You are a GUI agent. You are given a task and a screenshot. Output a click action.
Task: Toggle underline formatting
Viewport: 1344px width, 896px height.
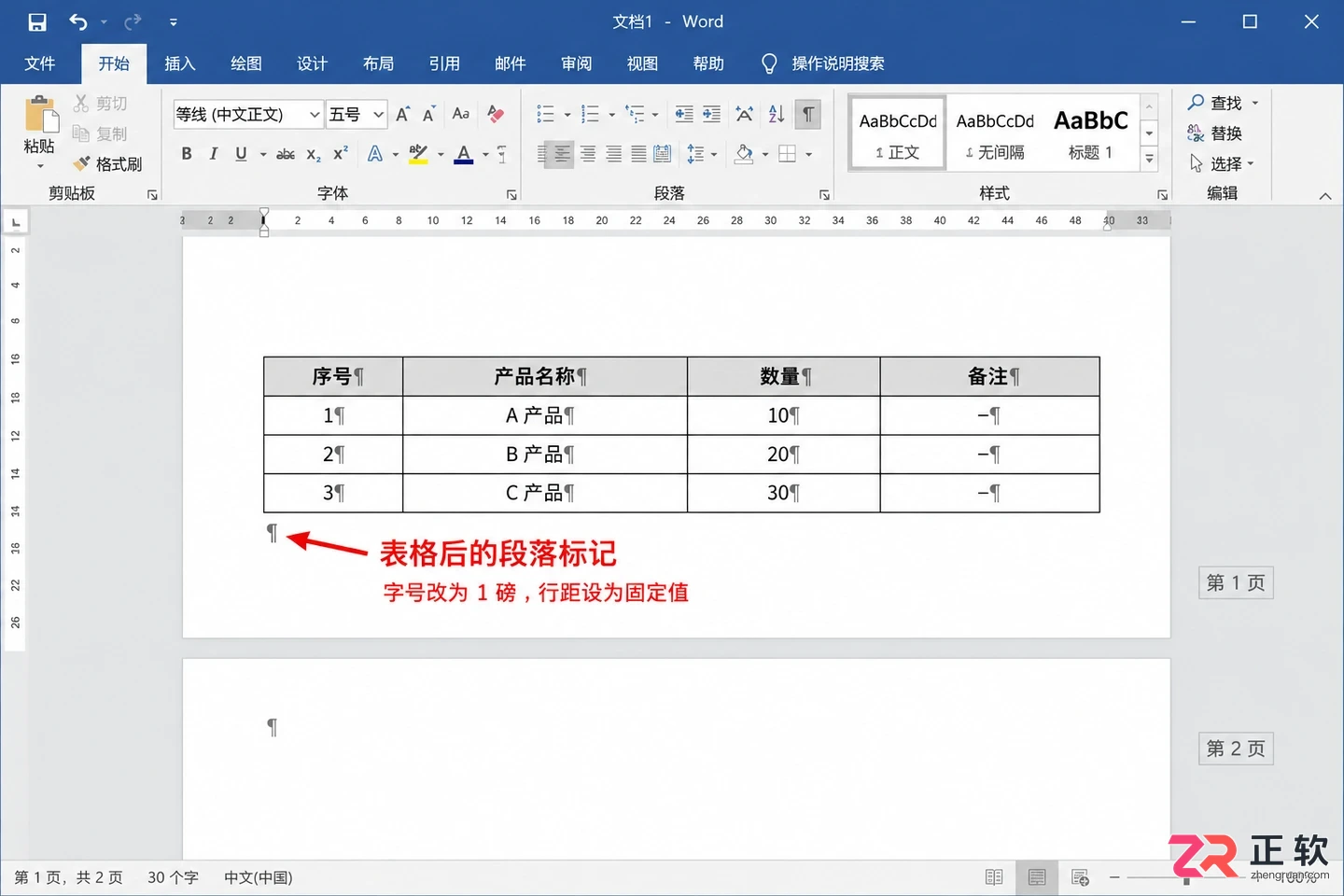[241, 154]
